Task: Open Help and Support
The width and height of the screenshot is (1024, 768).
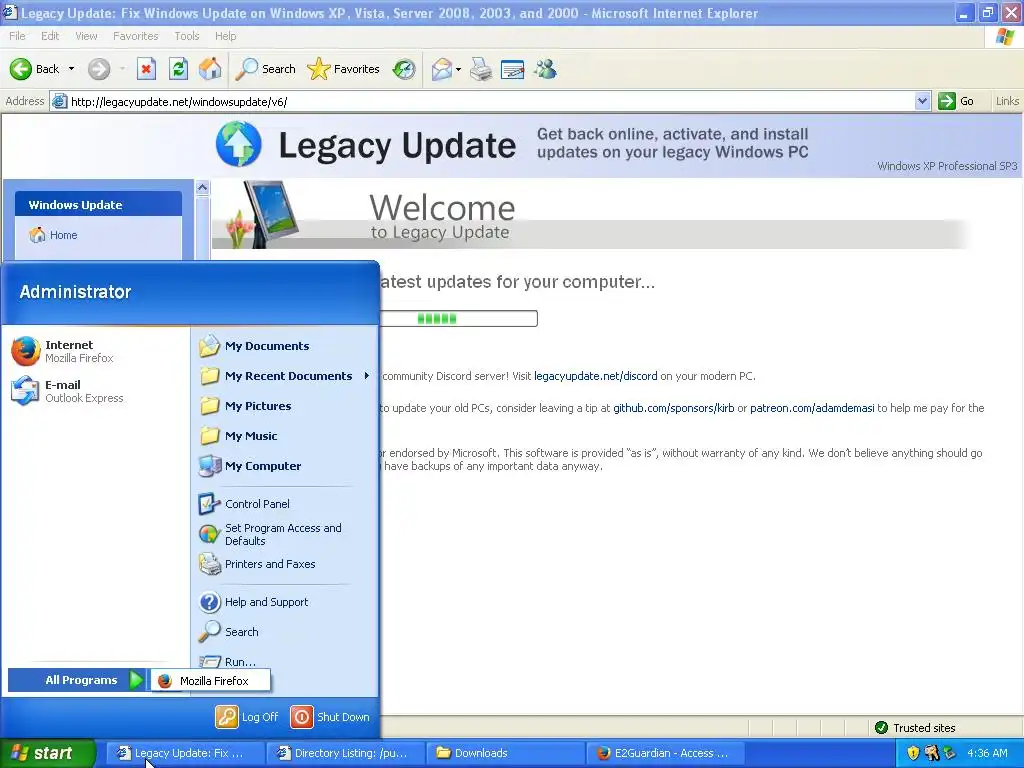Action: click(285, 602)
